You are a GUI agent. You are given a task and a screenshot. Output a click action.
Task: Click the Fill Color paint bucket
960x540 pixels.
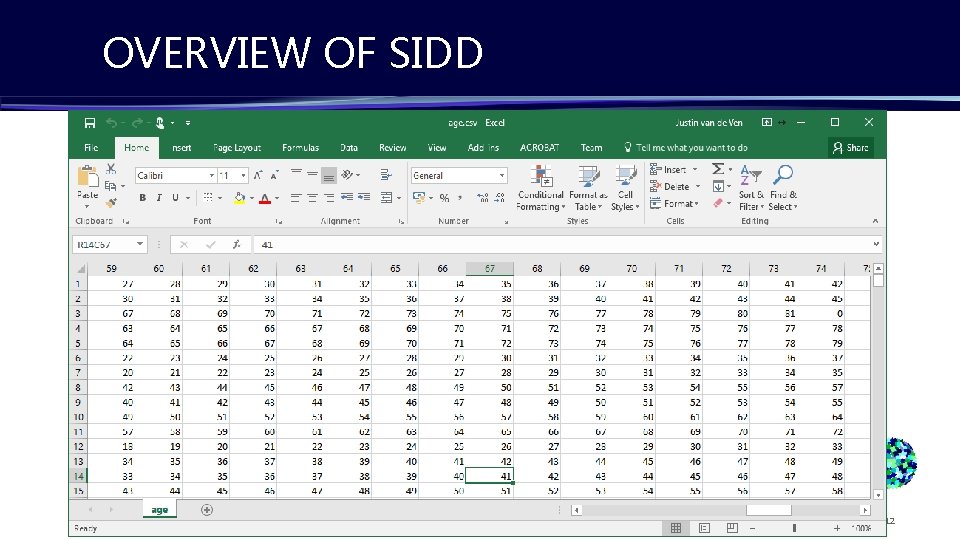(239, 197)
